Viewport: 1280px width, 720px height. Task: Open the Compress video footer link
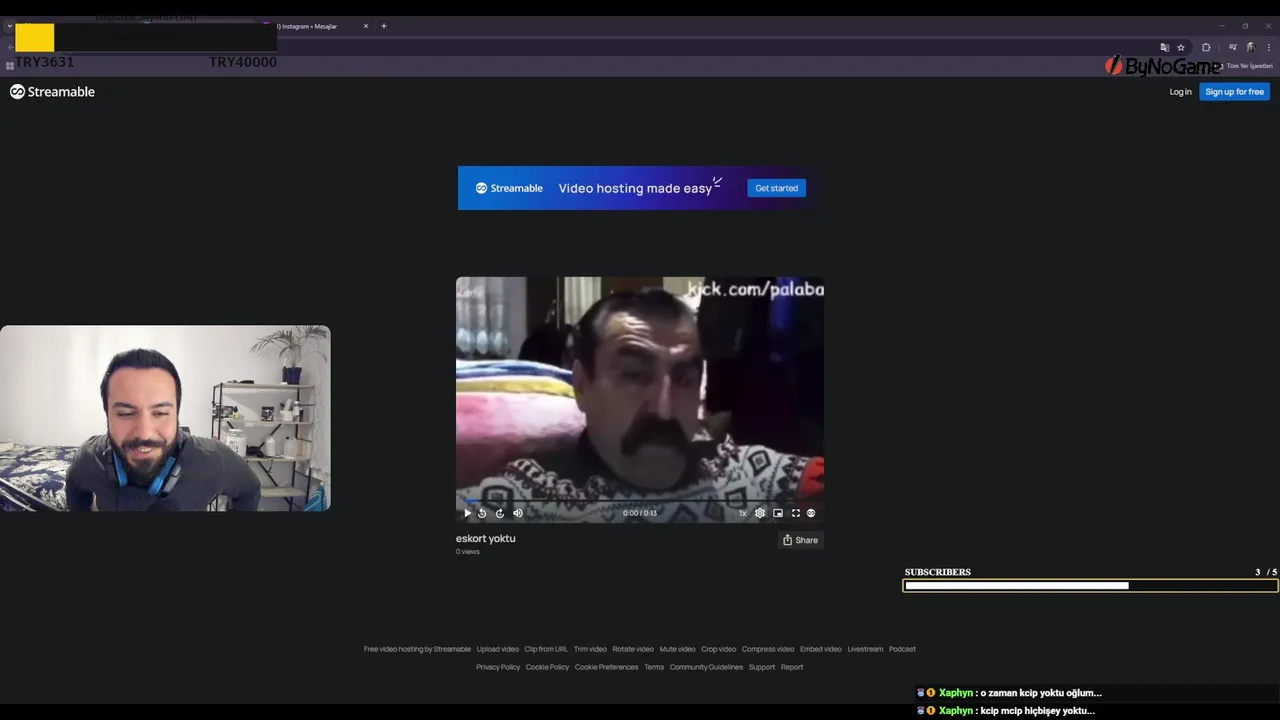pos(768,649)
